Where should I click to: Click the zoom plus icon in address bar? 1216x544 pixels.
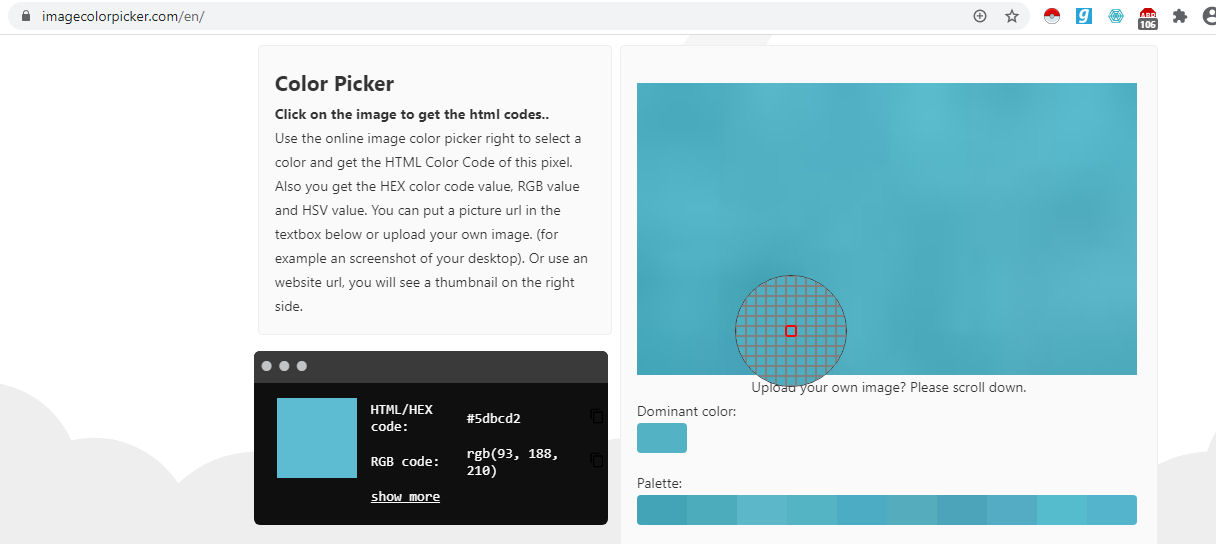[980, 16]
